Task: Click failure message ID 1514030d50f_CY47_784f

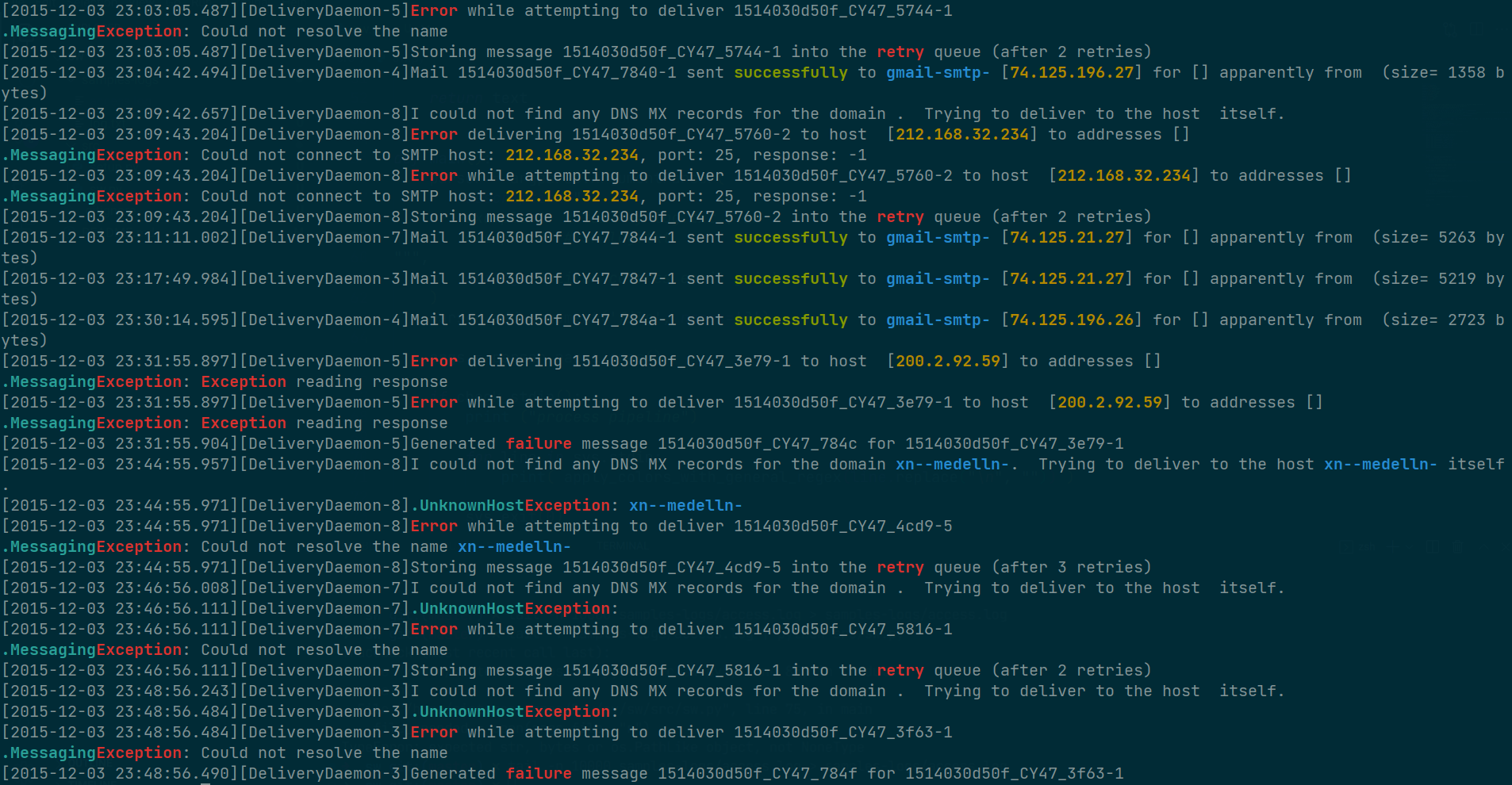Action: coord(758,773)
